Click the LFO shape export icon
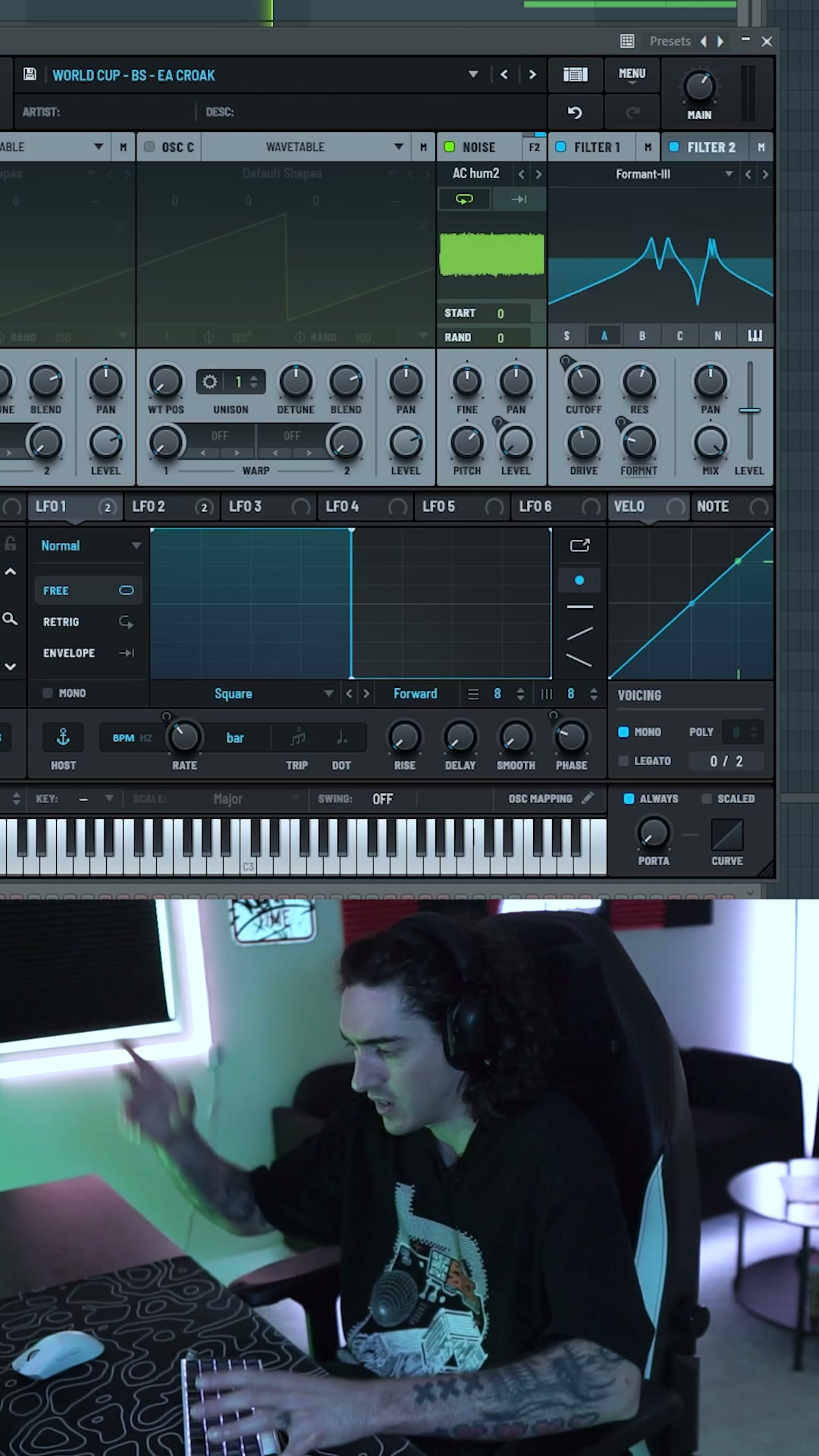Image resolution: width=819 pixels, height=1456 pixels. point(580,545)
